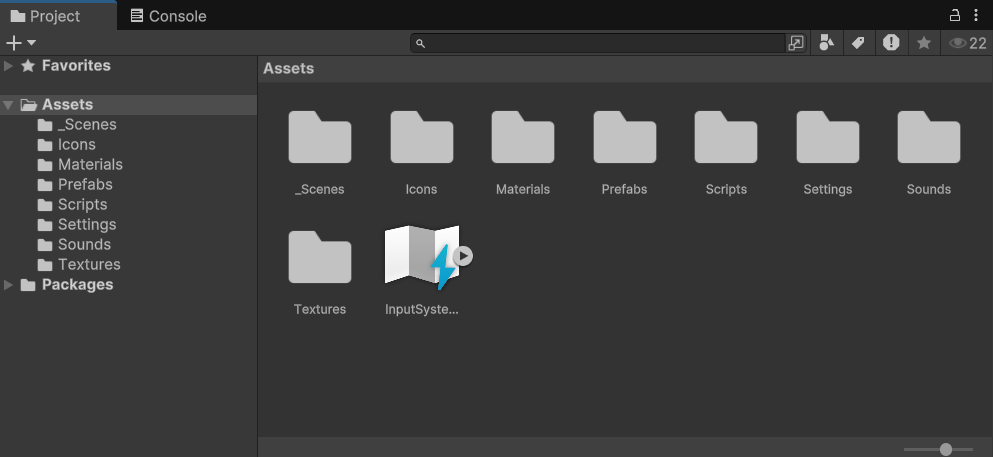Click the open folder icon beside Assets
The height and width of the screenshot is (457, 993).
28,105
